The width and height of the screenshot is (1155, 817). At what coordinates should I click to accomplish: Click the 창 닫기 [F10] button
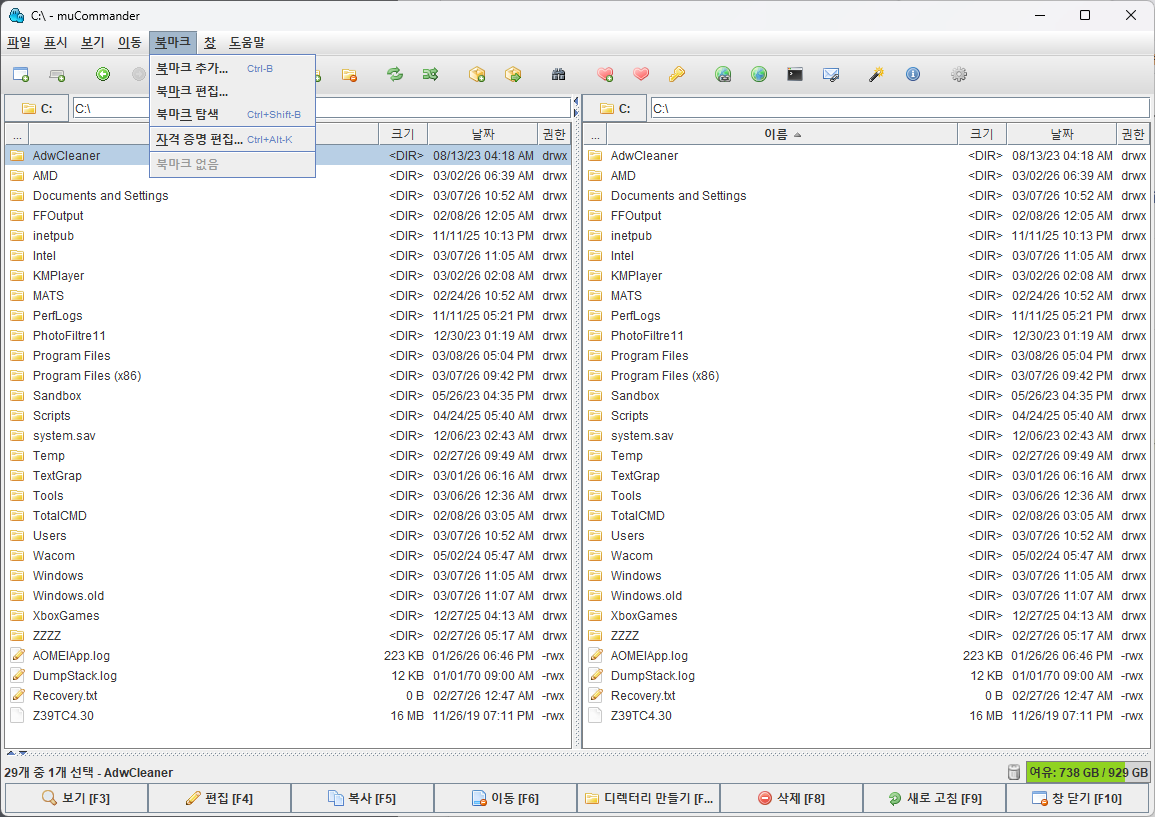click(x=1078, y=798)
